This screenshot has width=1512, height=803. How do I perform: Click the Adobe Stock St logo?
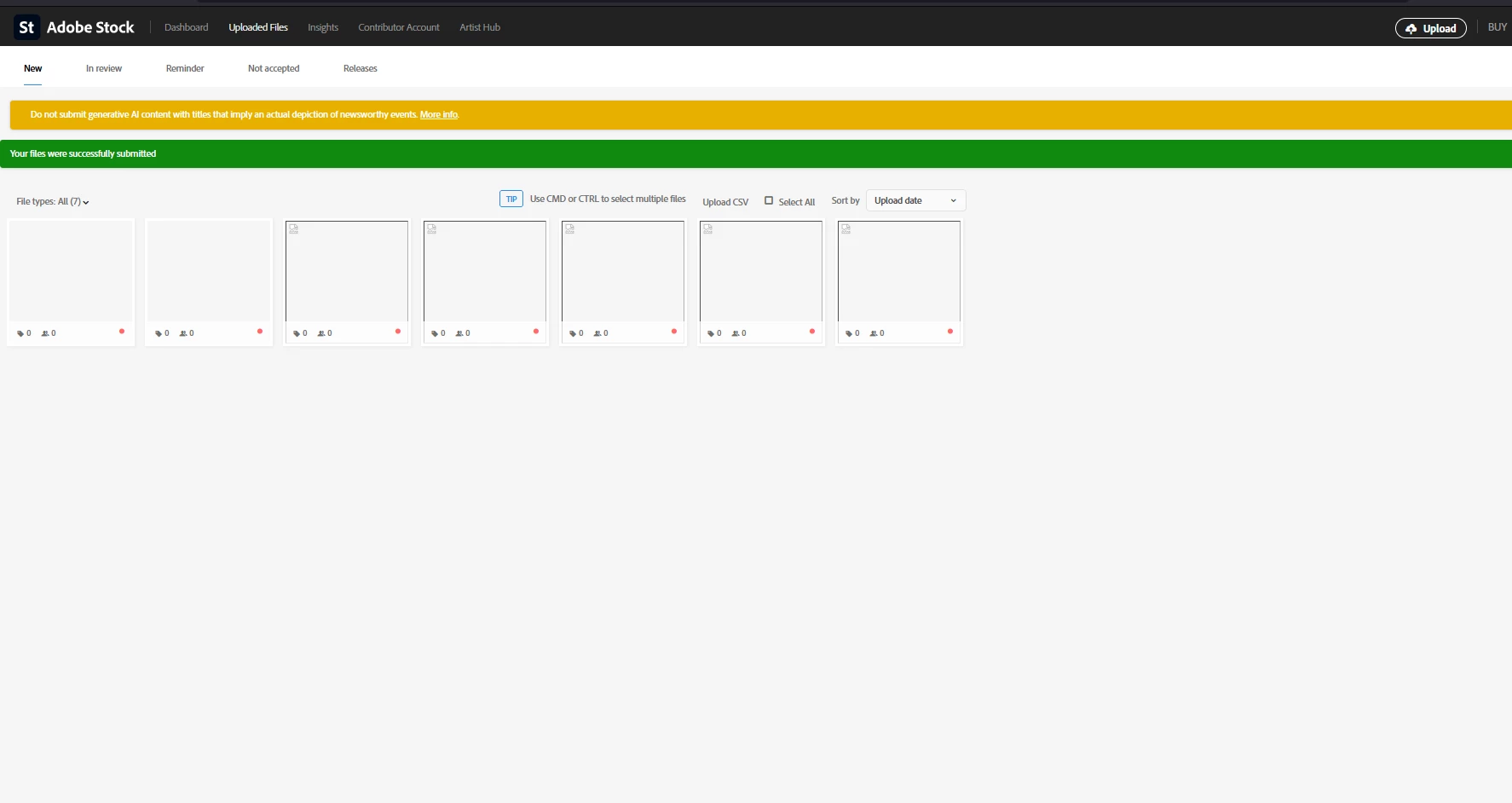[26, 27]
